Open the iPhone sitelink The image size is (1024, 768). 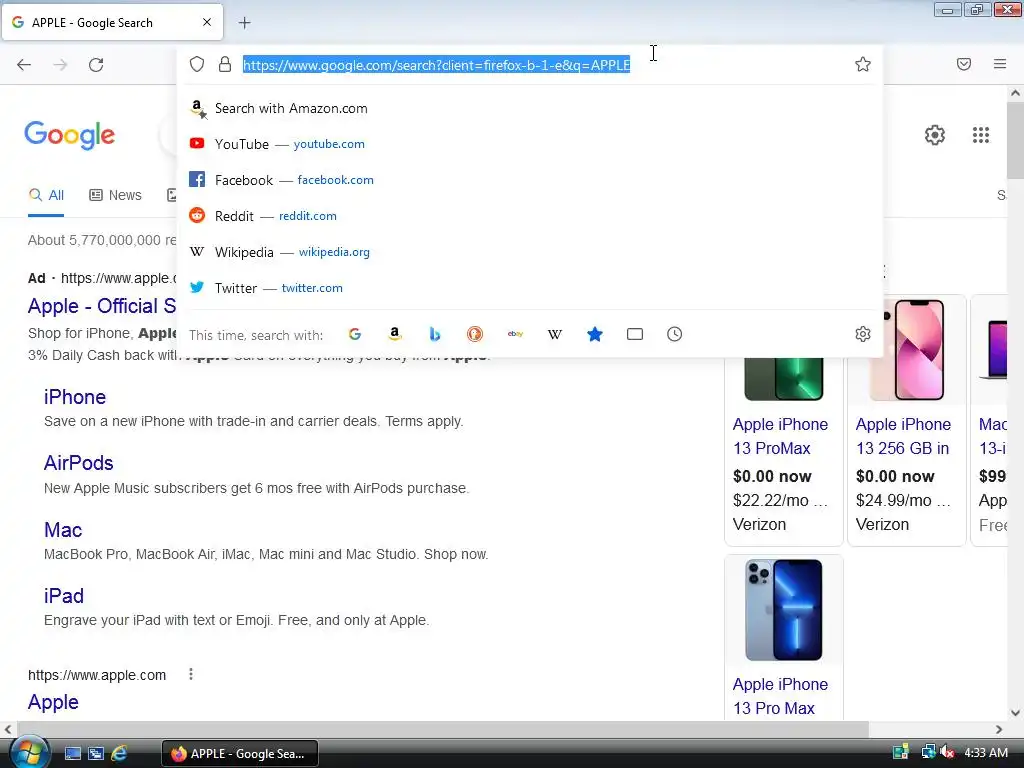click(x=74, y=397)
